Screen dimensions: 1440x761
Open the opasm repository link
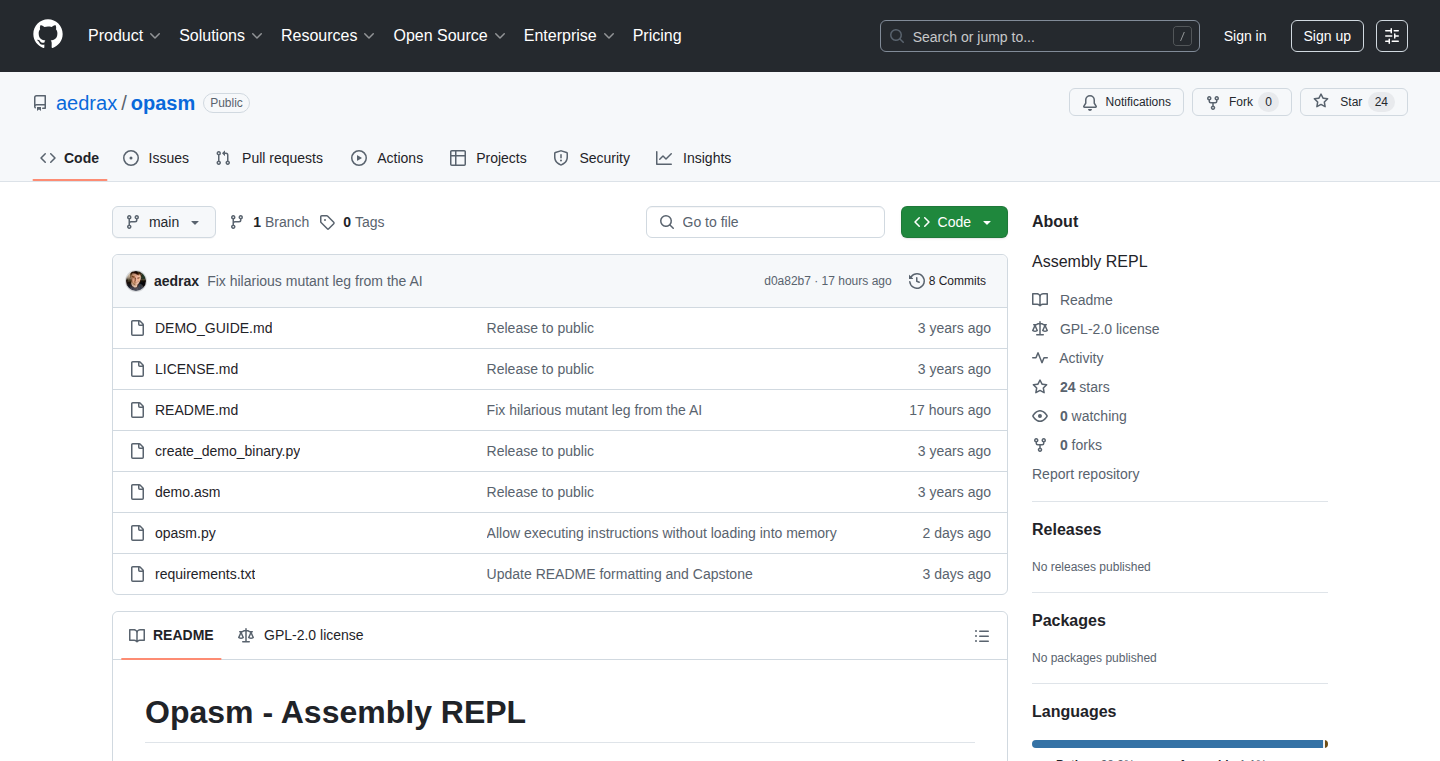(163, 103)
